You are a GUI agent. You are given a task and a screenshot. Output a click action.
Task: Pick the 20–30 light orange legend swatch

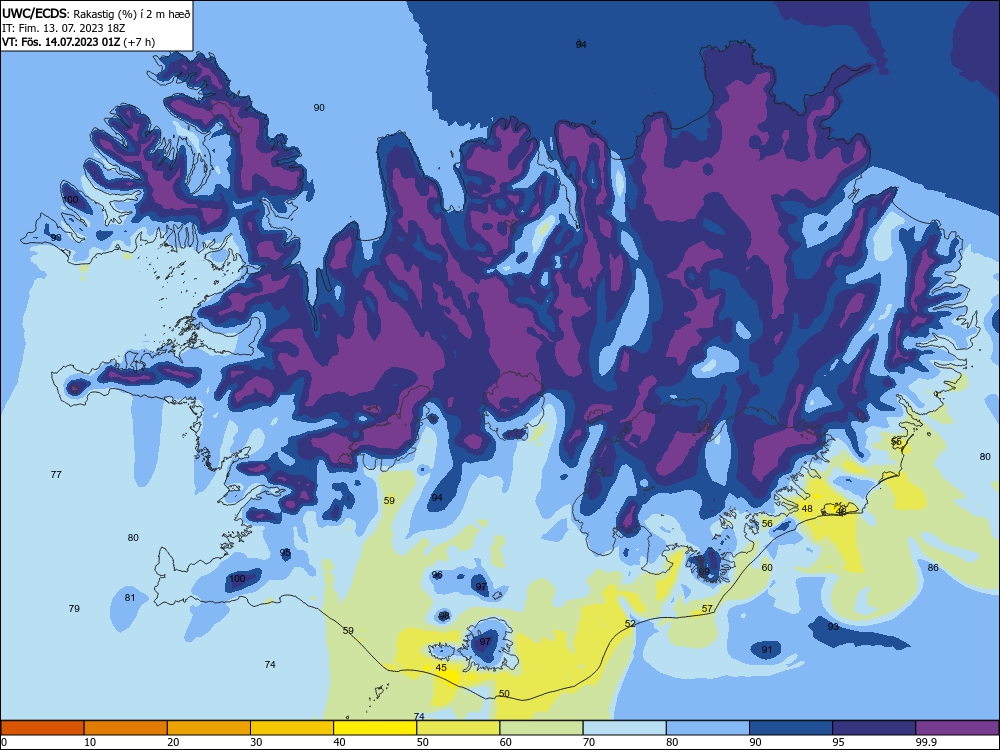pos(209,728)
